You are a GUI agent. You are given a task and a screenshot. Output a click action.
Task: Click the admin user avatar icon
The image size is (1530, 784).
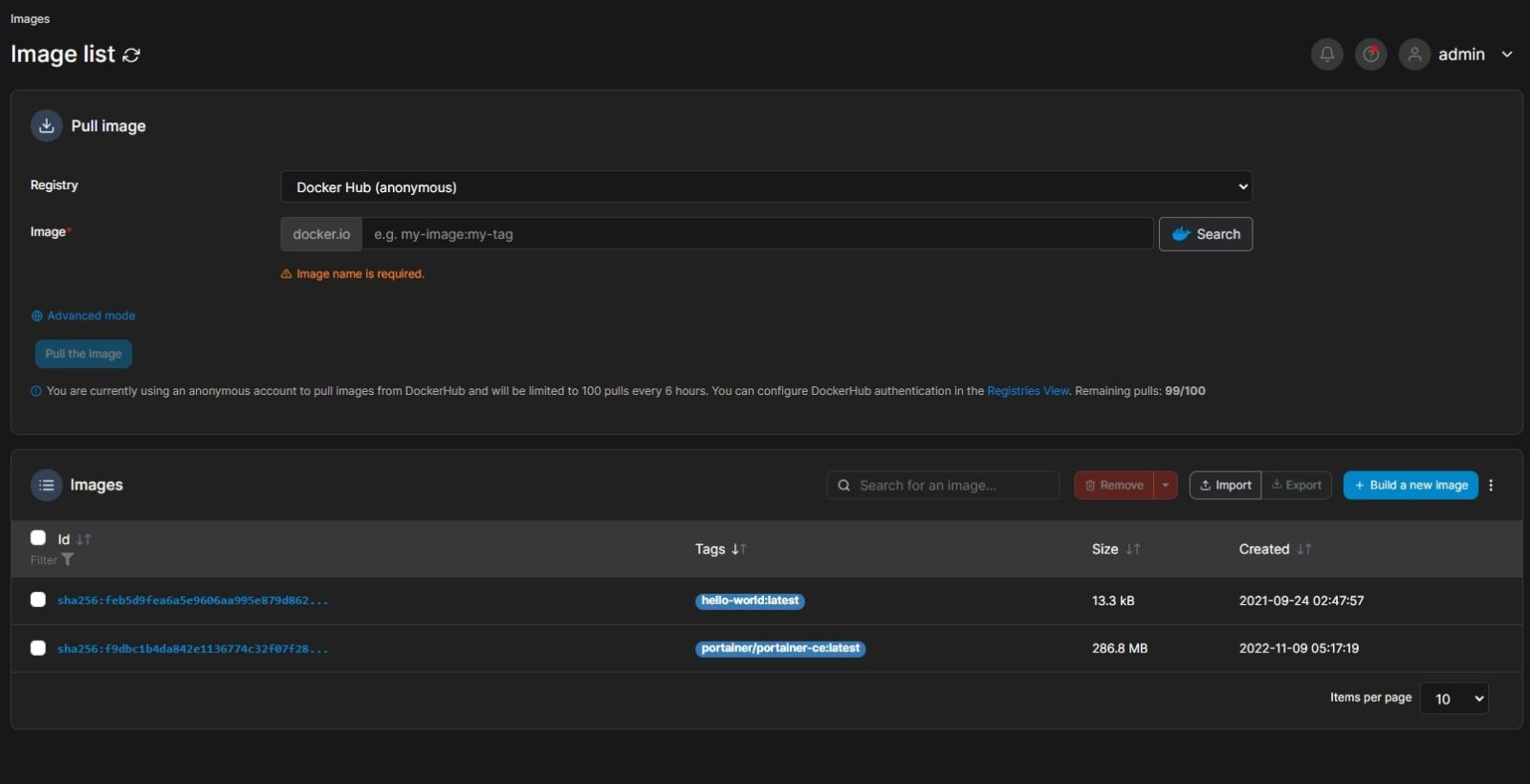[1414, 54]
